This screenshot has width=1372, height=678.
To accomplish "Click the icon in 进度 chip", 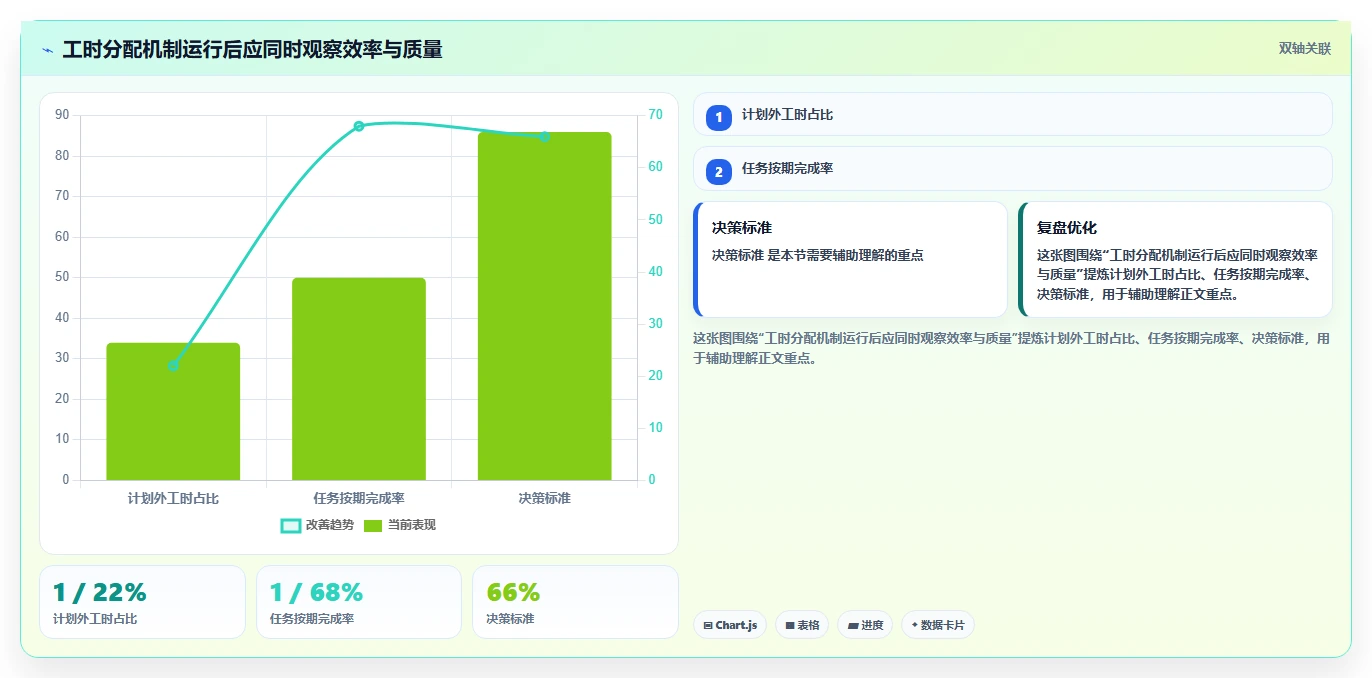I will tap(853, 626).
